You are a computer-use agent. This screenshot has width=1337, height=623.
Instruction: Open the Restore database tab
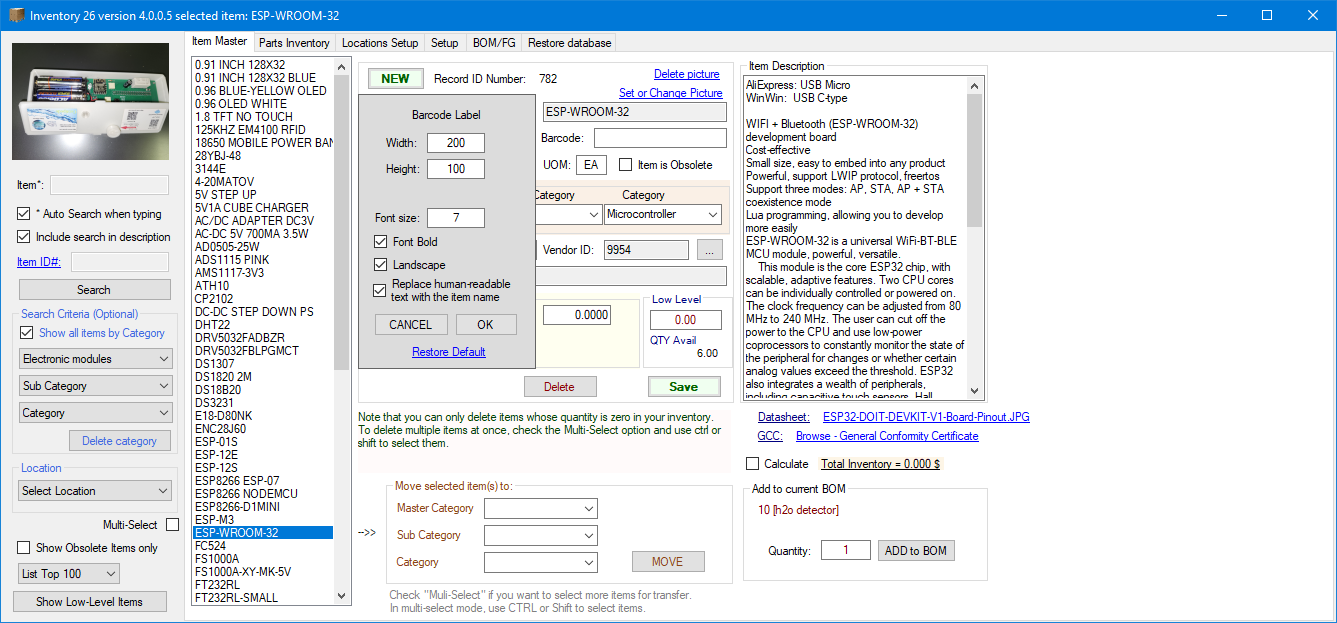point(569,43)
